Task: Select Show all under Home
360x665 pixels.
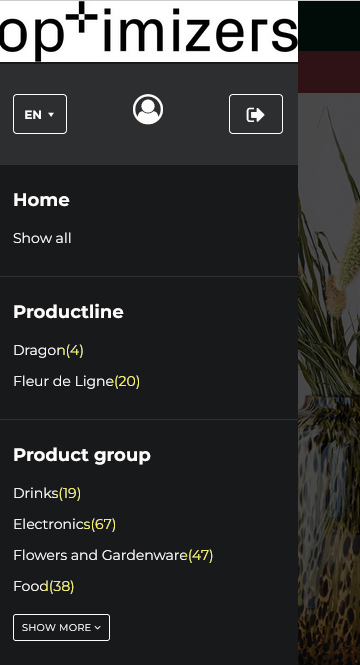Action: tap(42, 238)
